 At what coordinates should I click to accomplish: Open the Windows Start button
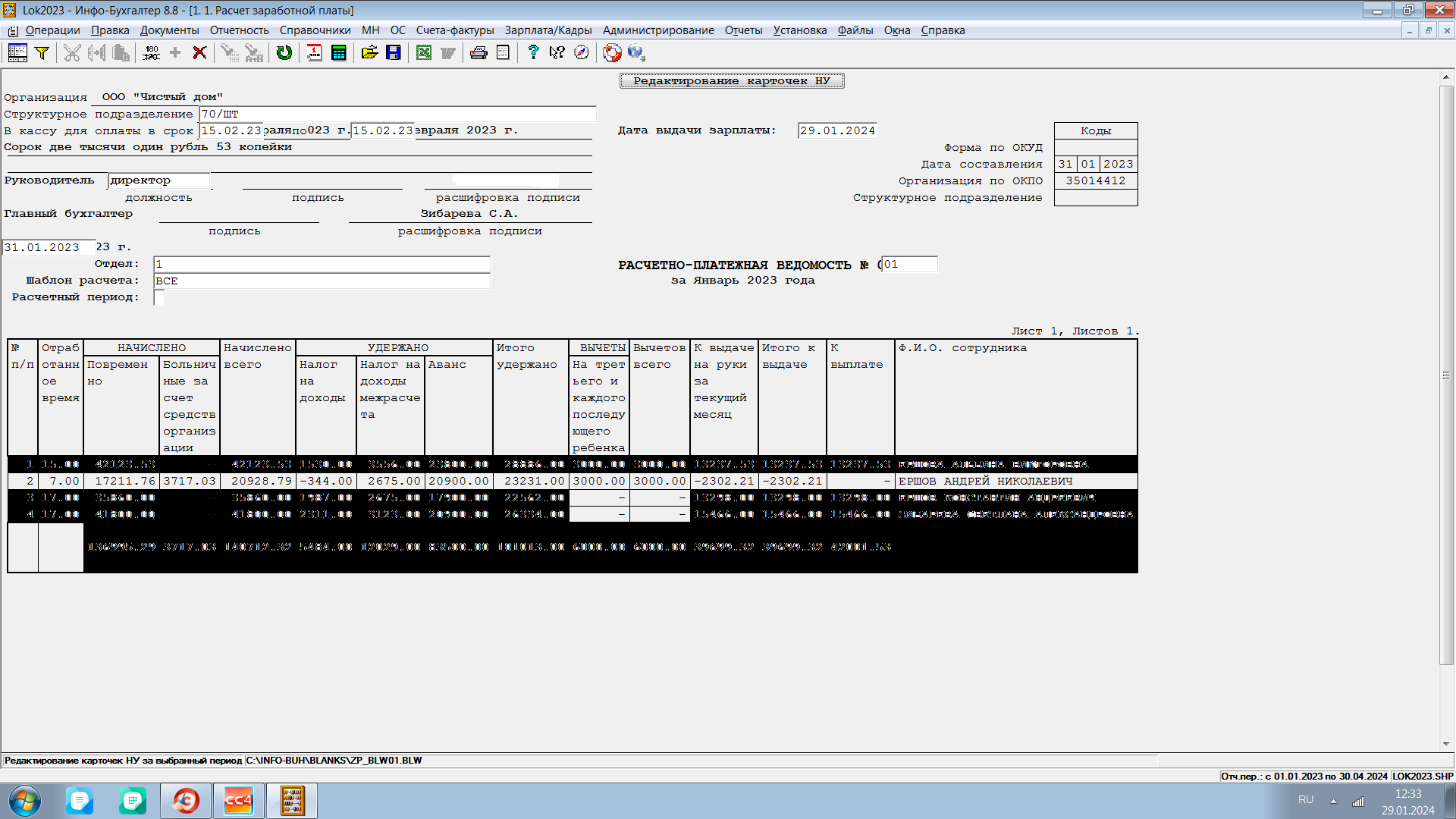click(x=25, y=801)
